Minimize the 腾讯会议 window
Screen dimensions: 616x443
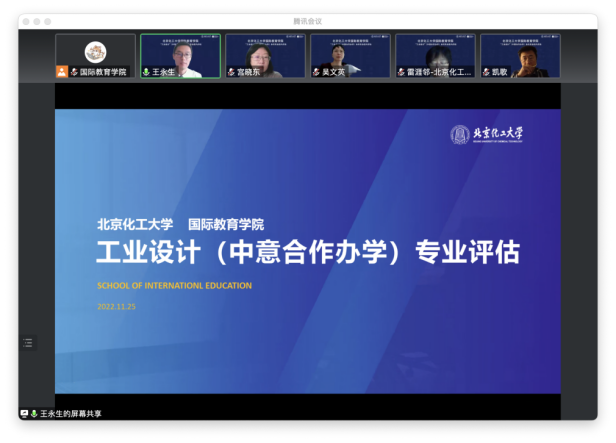(37, 22)
